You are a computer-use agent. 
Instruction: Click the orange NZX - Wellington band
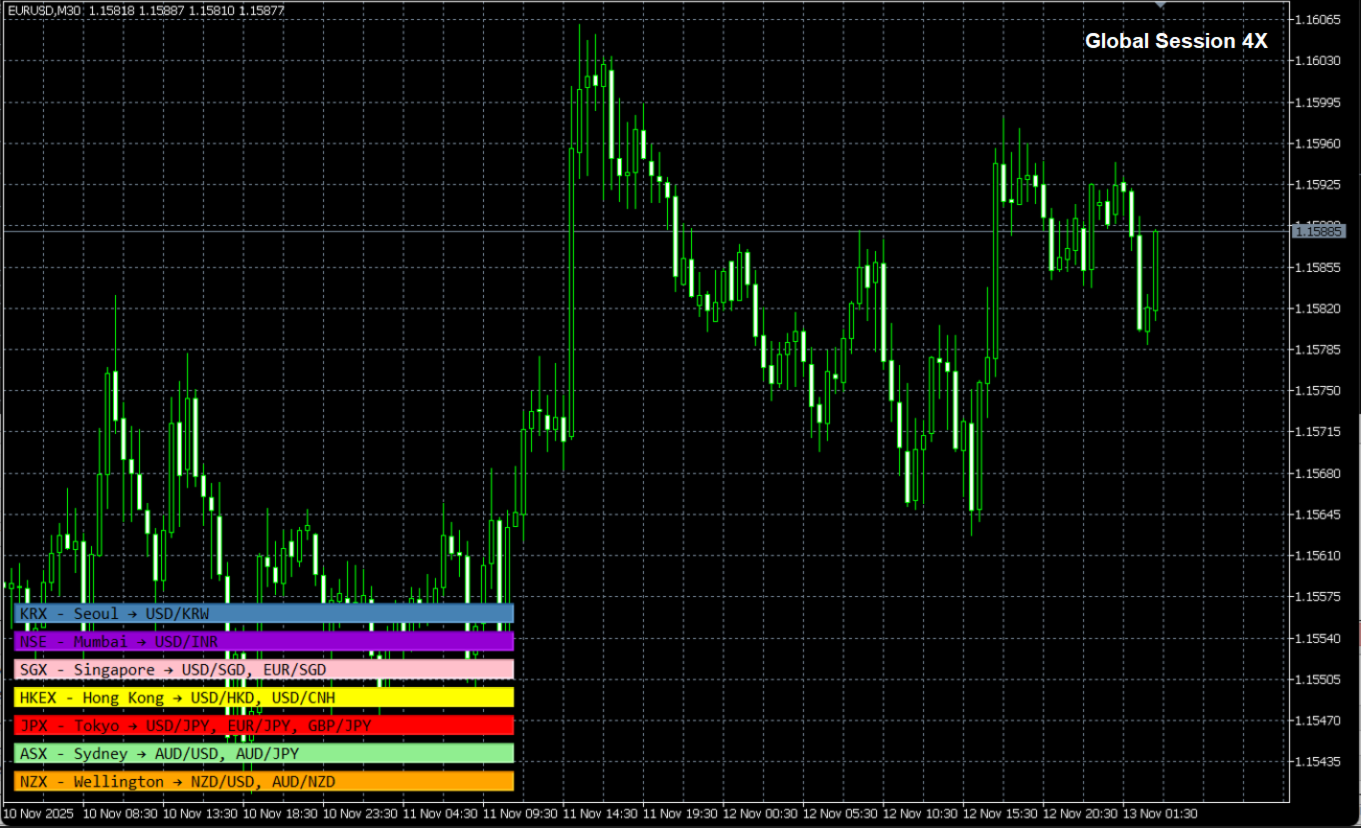pos(260,781)
